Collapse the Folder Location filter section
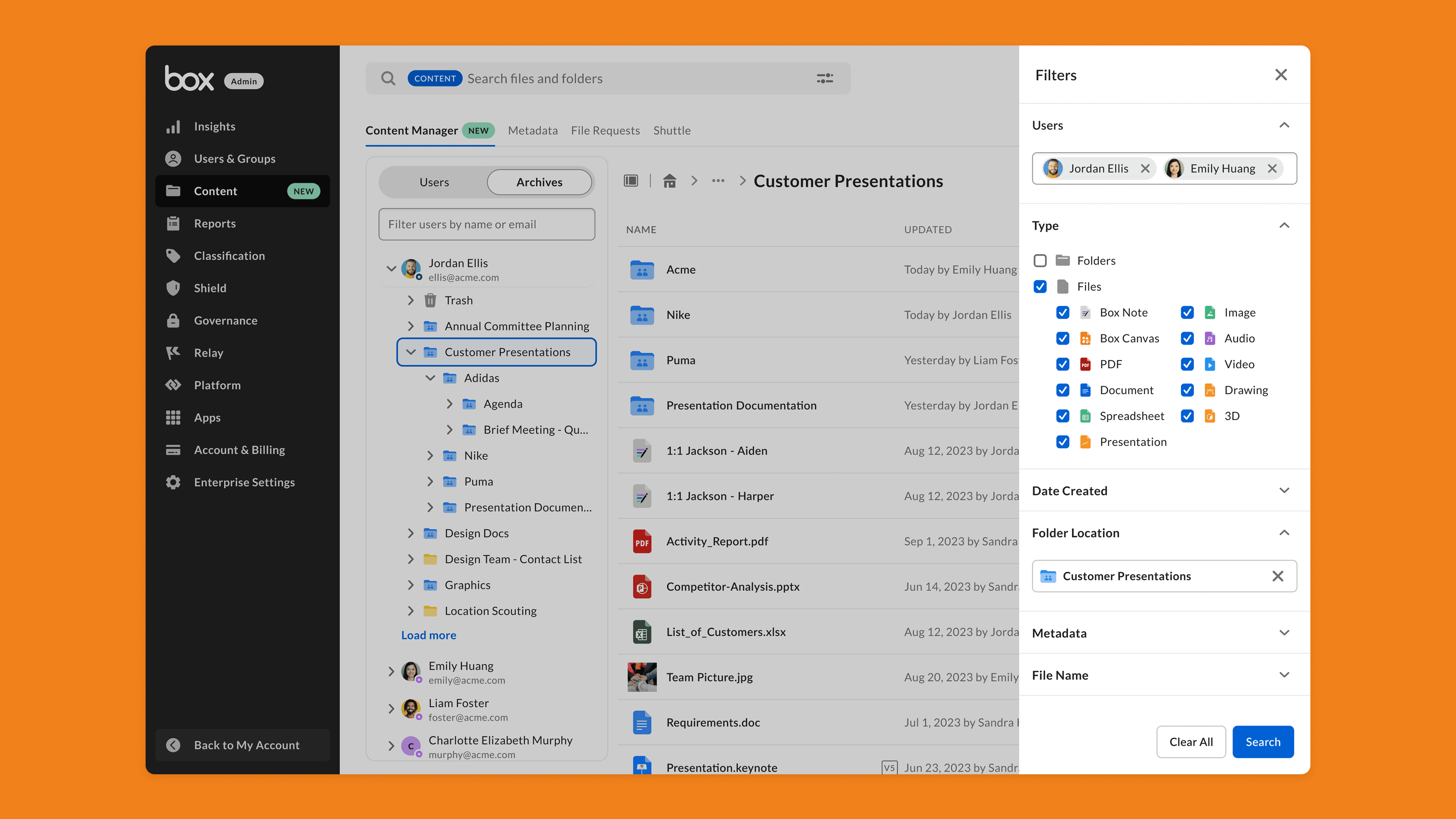This screenshot has height=819, width=1456. (1284, 533)
